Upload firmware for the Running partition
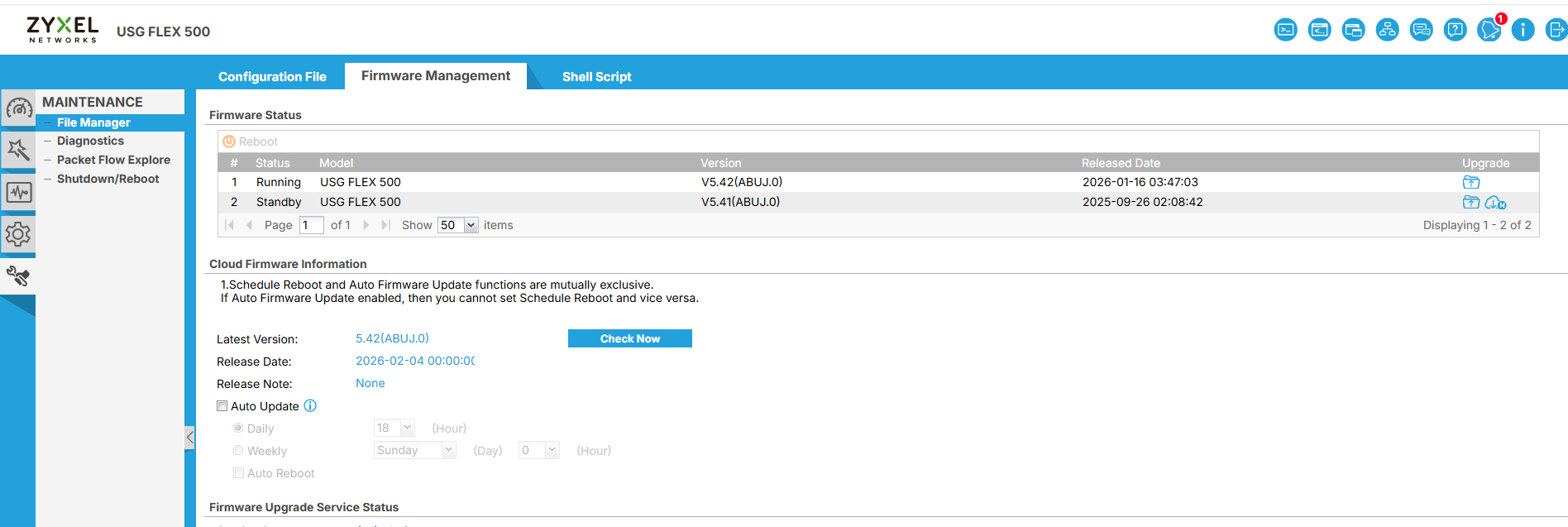 click(1471, 182)
